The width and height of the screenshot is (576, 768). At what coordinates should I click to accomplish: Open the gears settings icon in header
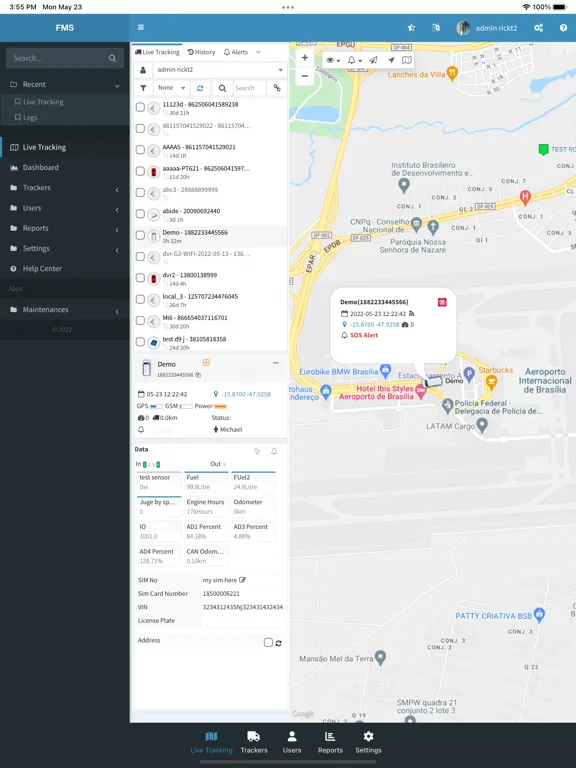click(538, 28)
